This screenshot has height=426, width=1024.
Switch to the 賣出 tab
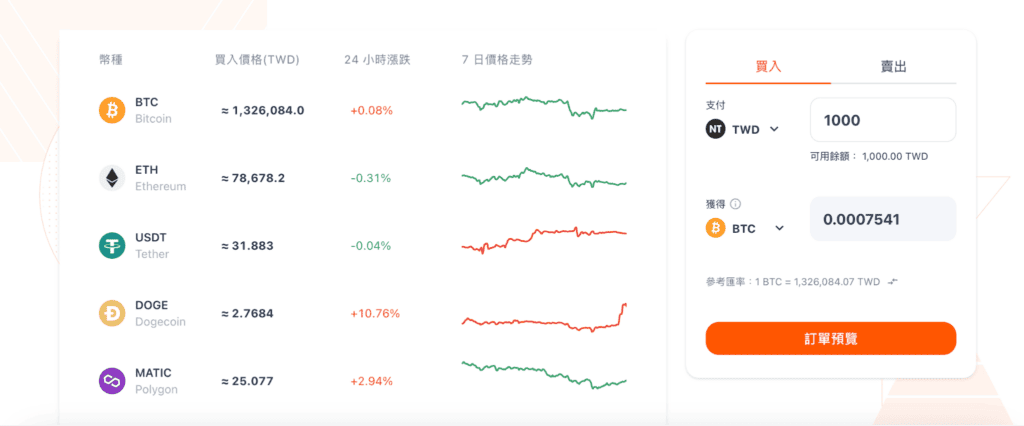point(893,67)
